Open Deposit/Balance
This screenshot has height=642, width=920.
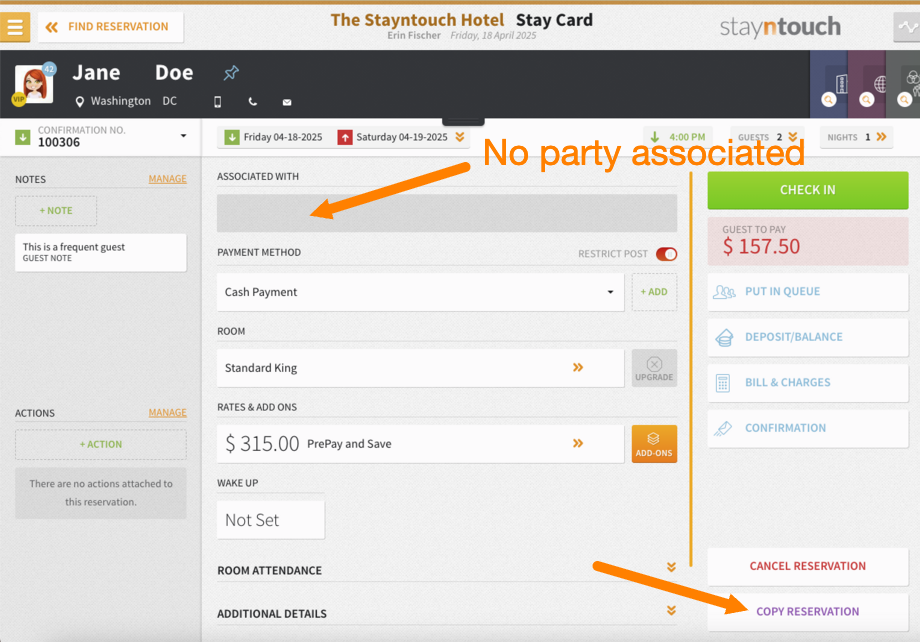[808, 337]
